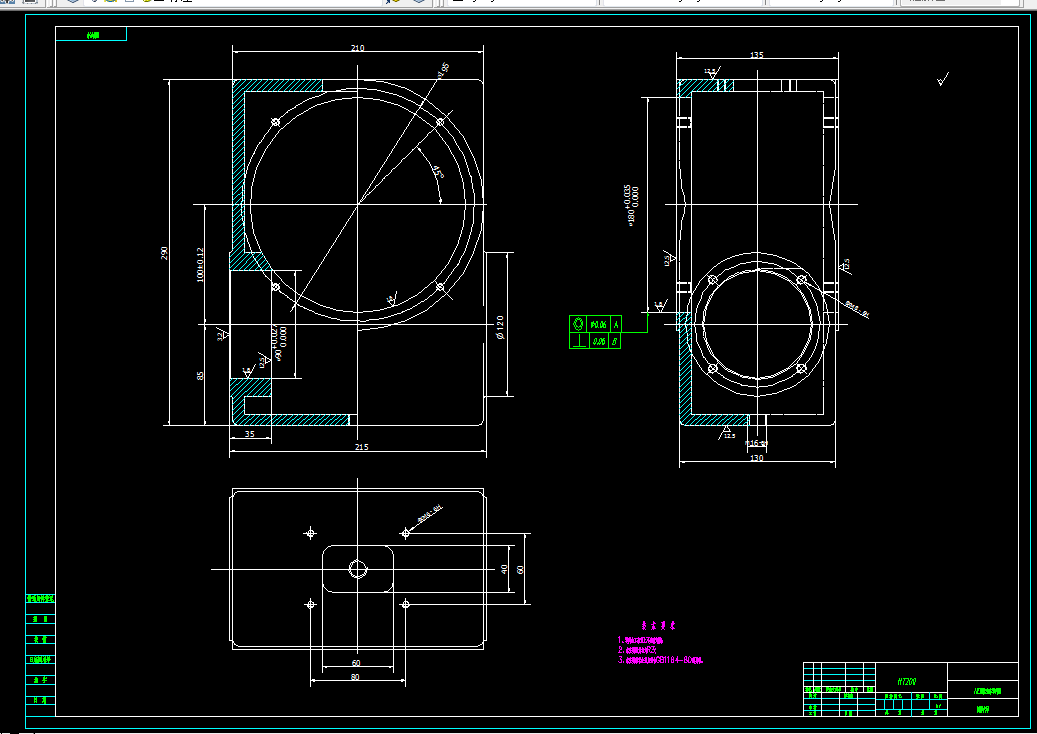Click the 40 dimension in bottom view
This screenshot has width=1037, height=734.
504,569
